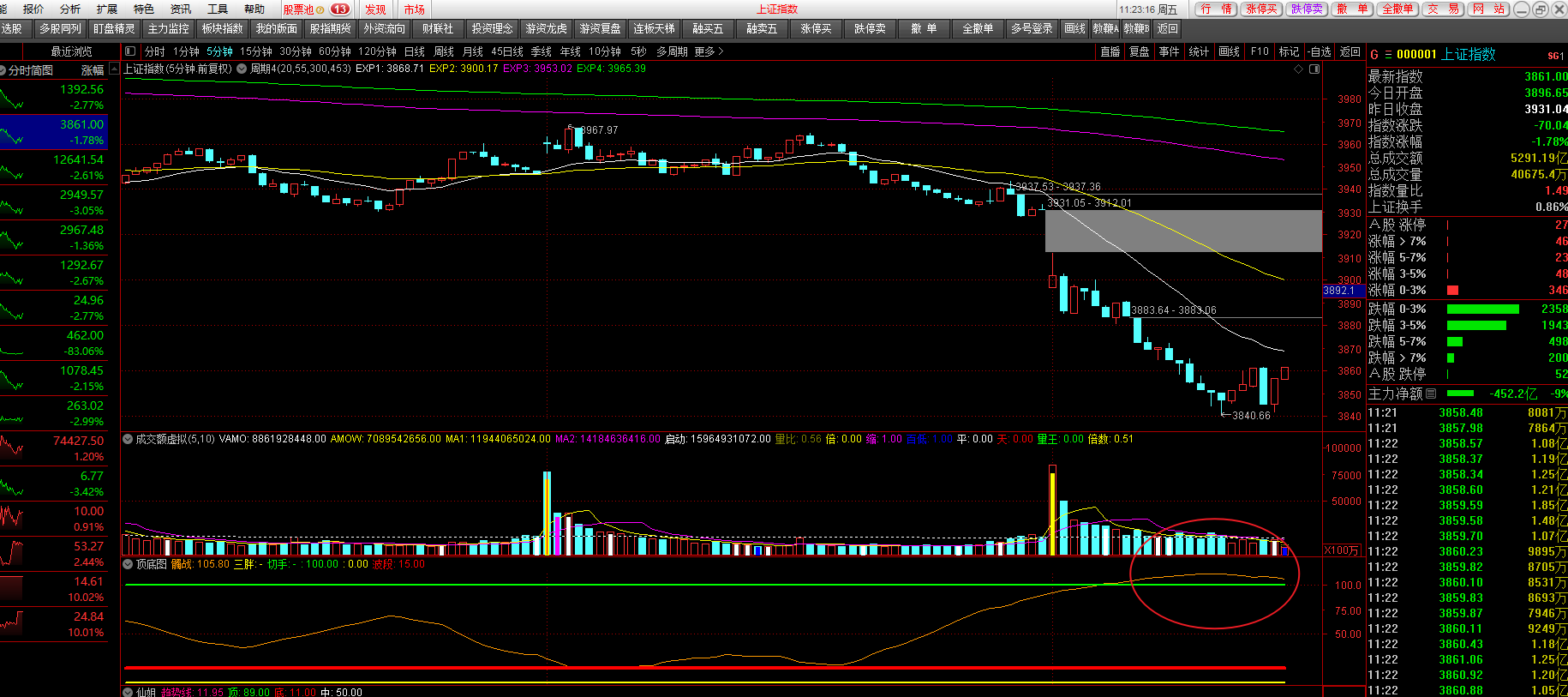
Task: Click the 最近浏览 header in the sidebar
Action: tap(71, 51)
